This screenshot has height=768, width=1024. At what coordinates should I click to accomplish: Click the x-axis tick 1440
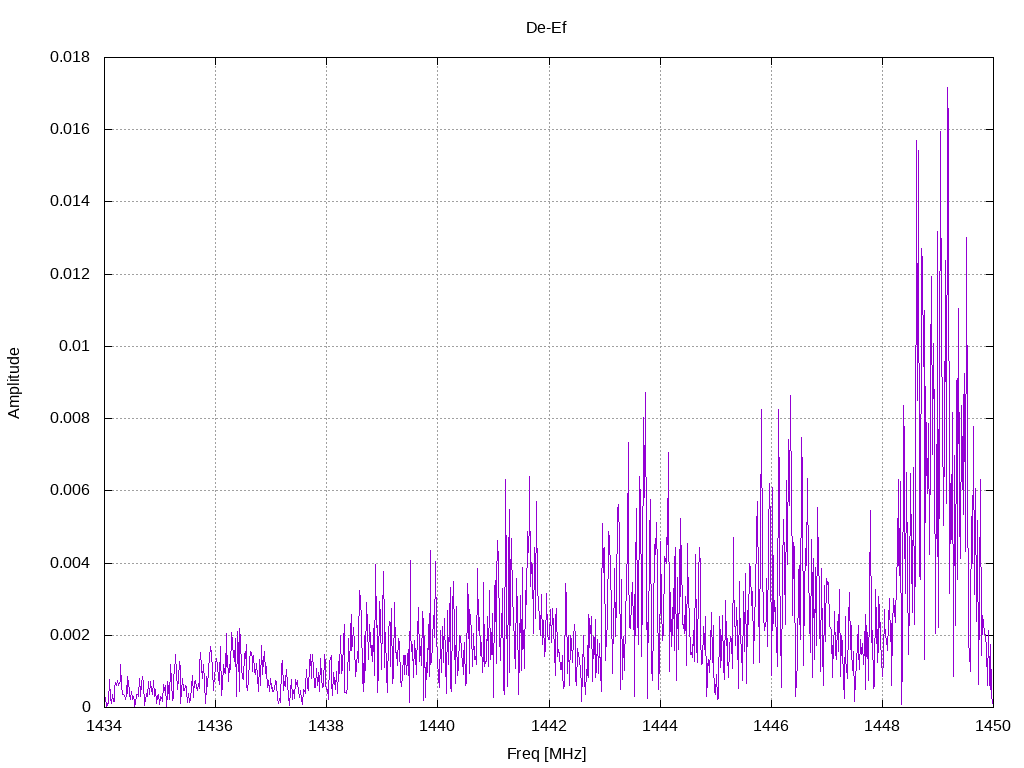[x=438, y=726]
